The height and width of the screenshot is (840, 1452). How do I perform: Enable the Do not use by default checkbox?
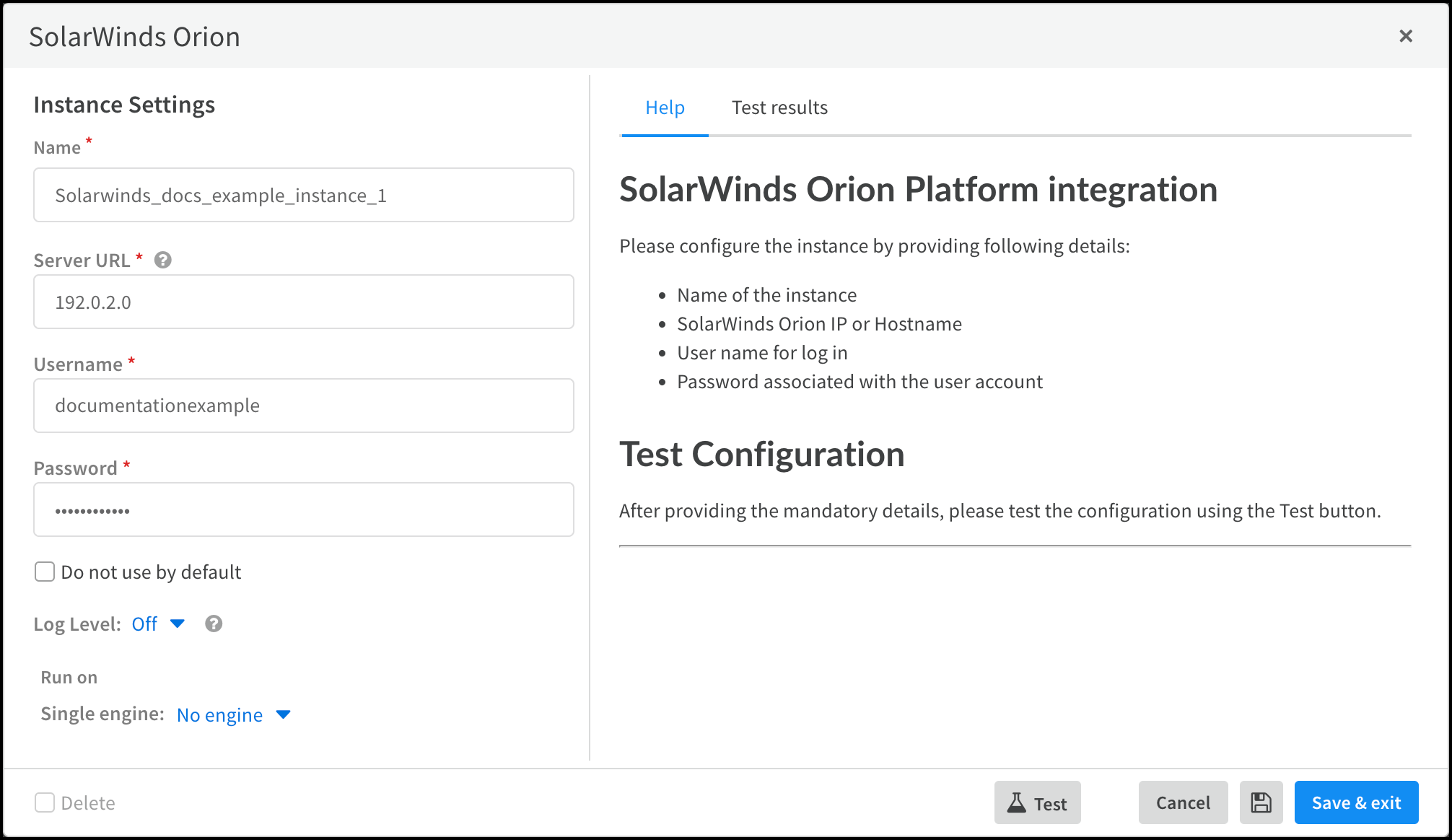45,572
